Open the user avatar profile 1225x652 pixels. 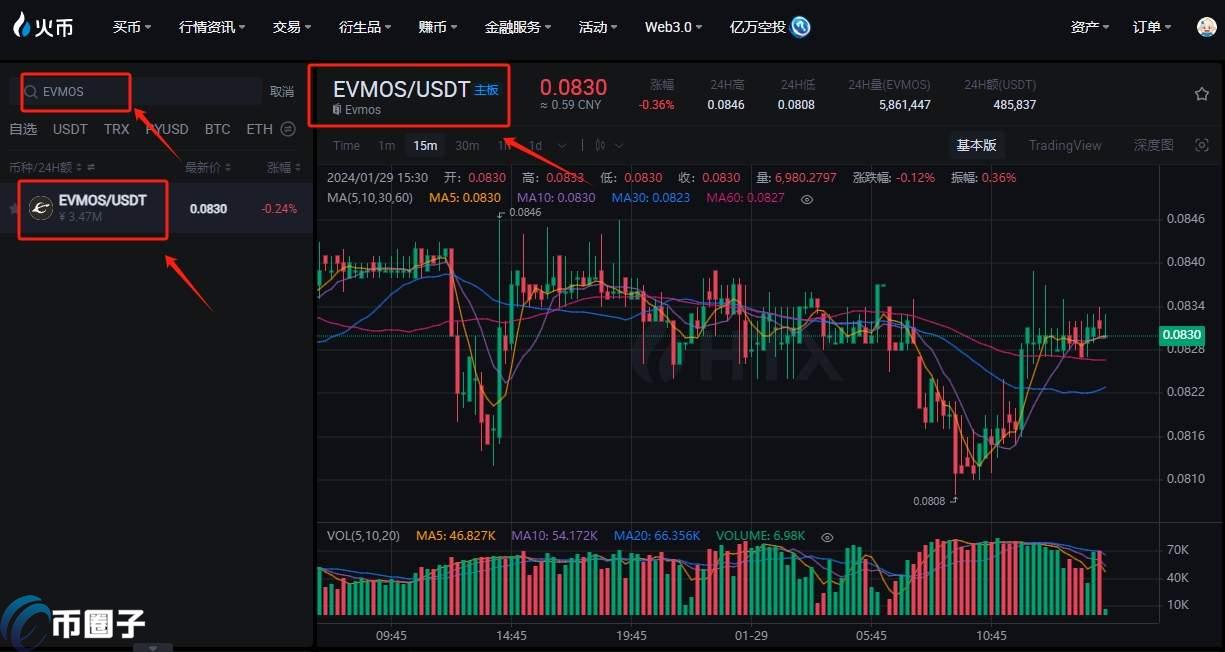click(1206, 27)
